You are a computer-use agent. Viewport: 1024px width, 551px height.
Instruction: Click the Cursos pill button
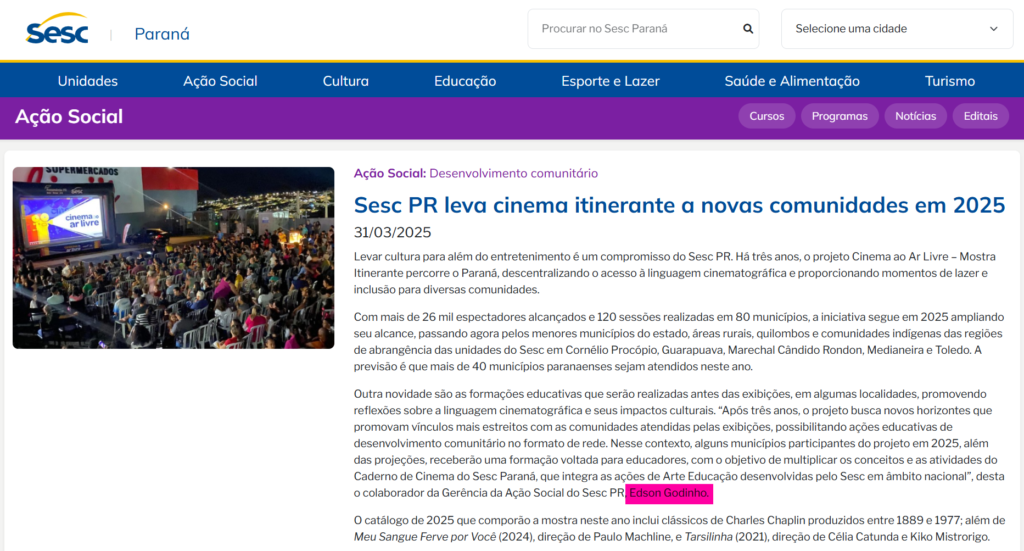[767, 116]
